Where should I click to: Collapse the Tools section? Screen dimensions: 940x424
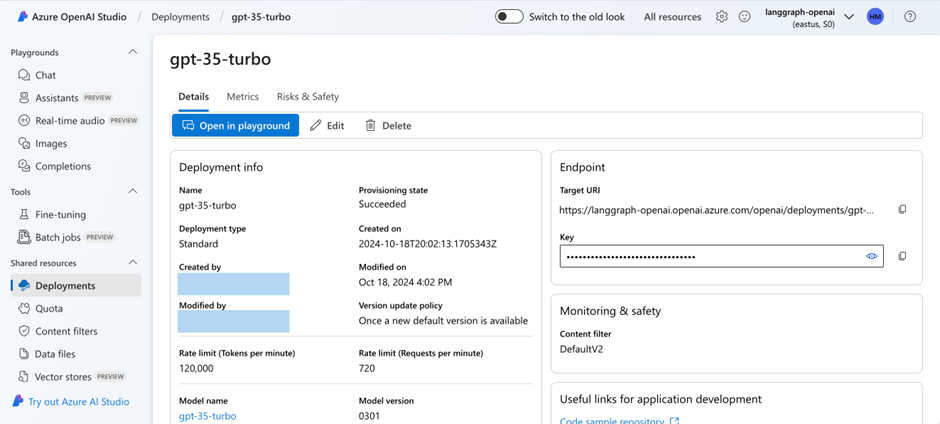(x=133, y=191)
